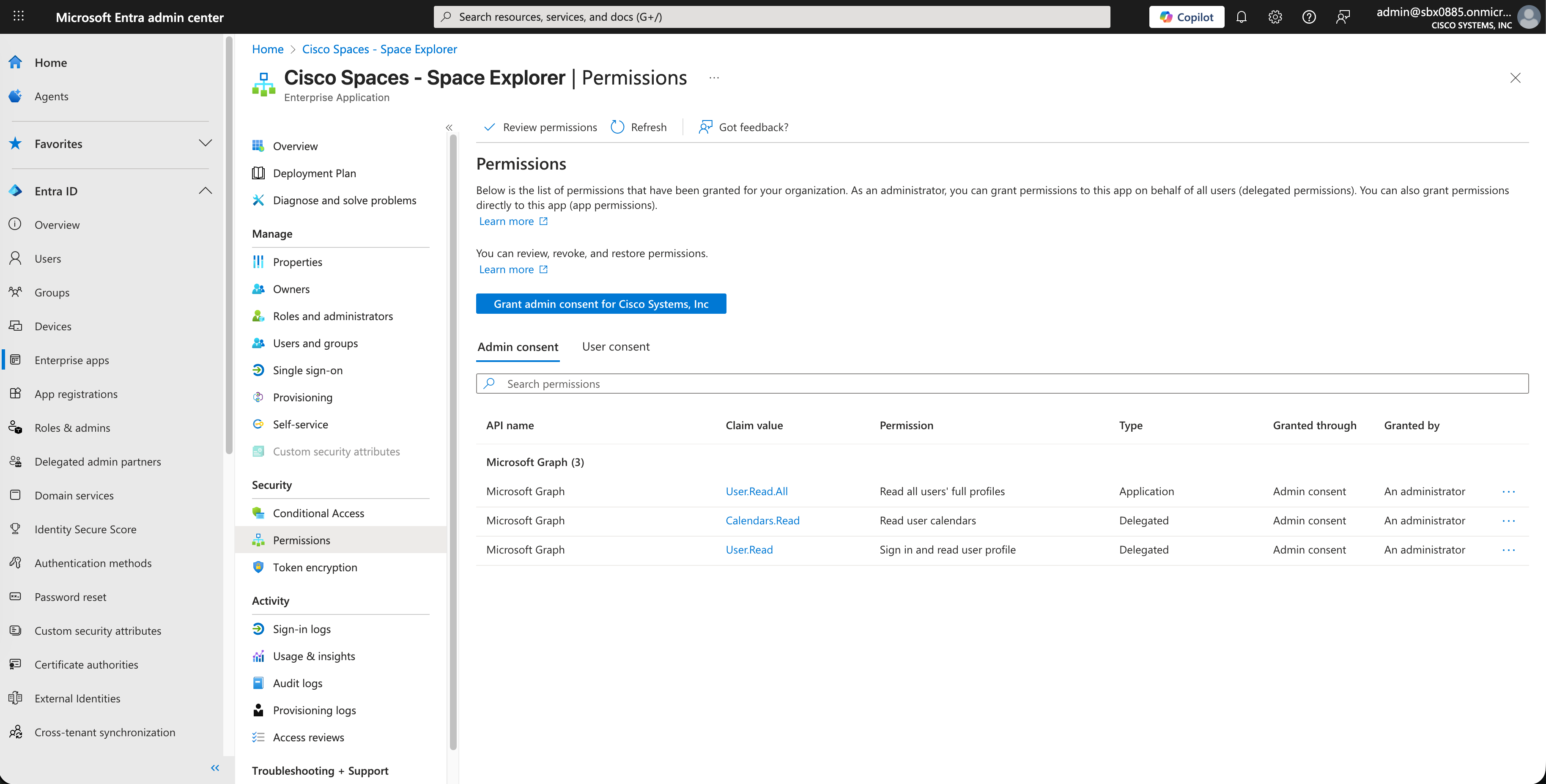The width and height of the screenshot is (1546, 784).
Task: Open the help question-mark icon
Action: coord(1309,16)
